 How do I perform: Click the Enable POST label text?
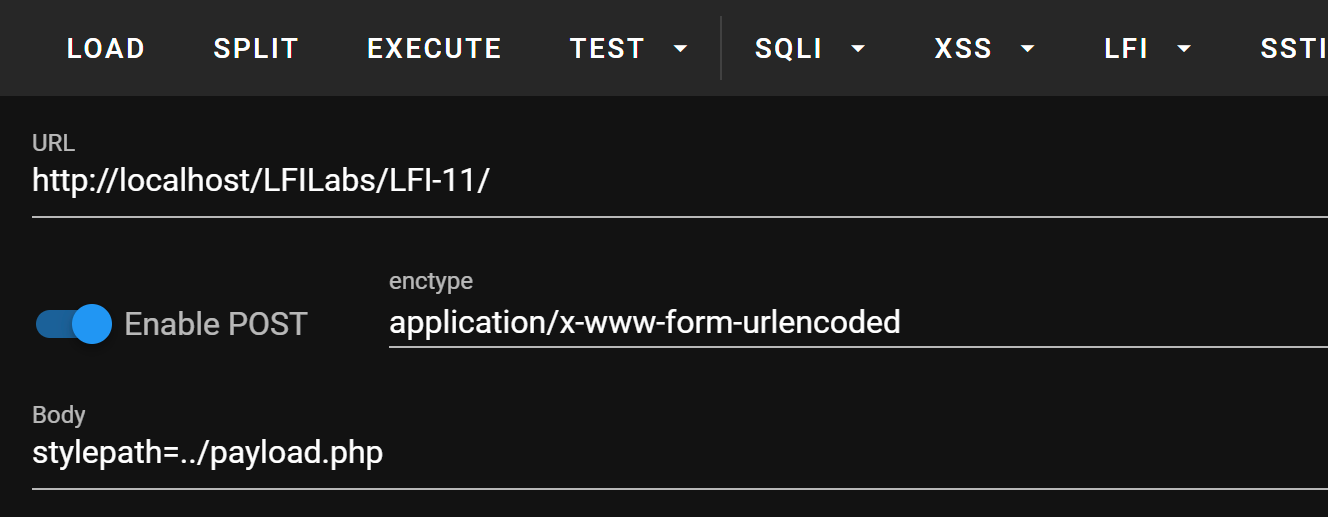coord(216,324)
